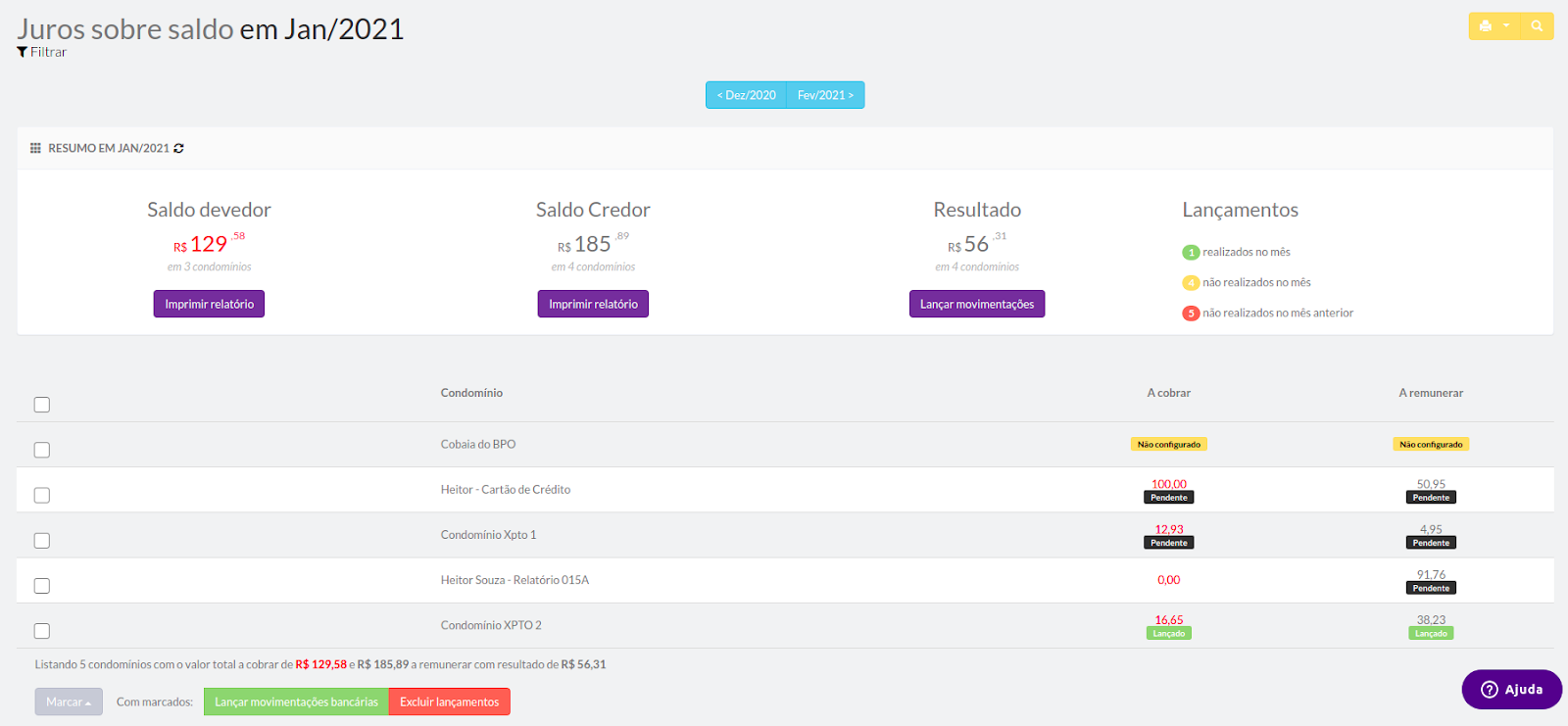Click the A cobrar column header
The width and height of the screenshot is (1568, 726).
click(x=1169, y=393)
